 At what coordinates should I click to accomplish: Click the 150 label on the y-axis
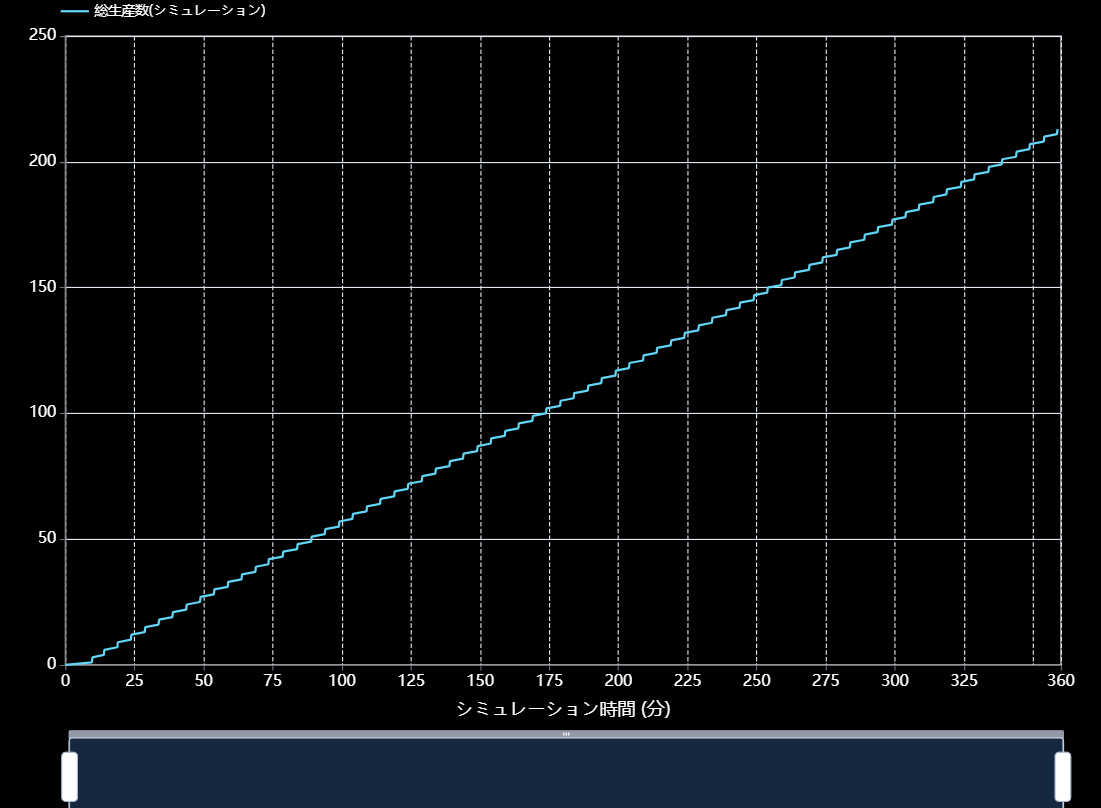click(43, 287)
